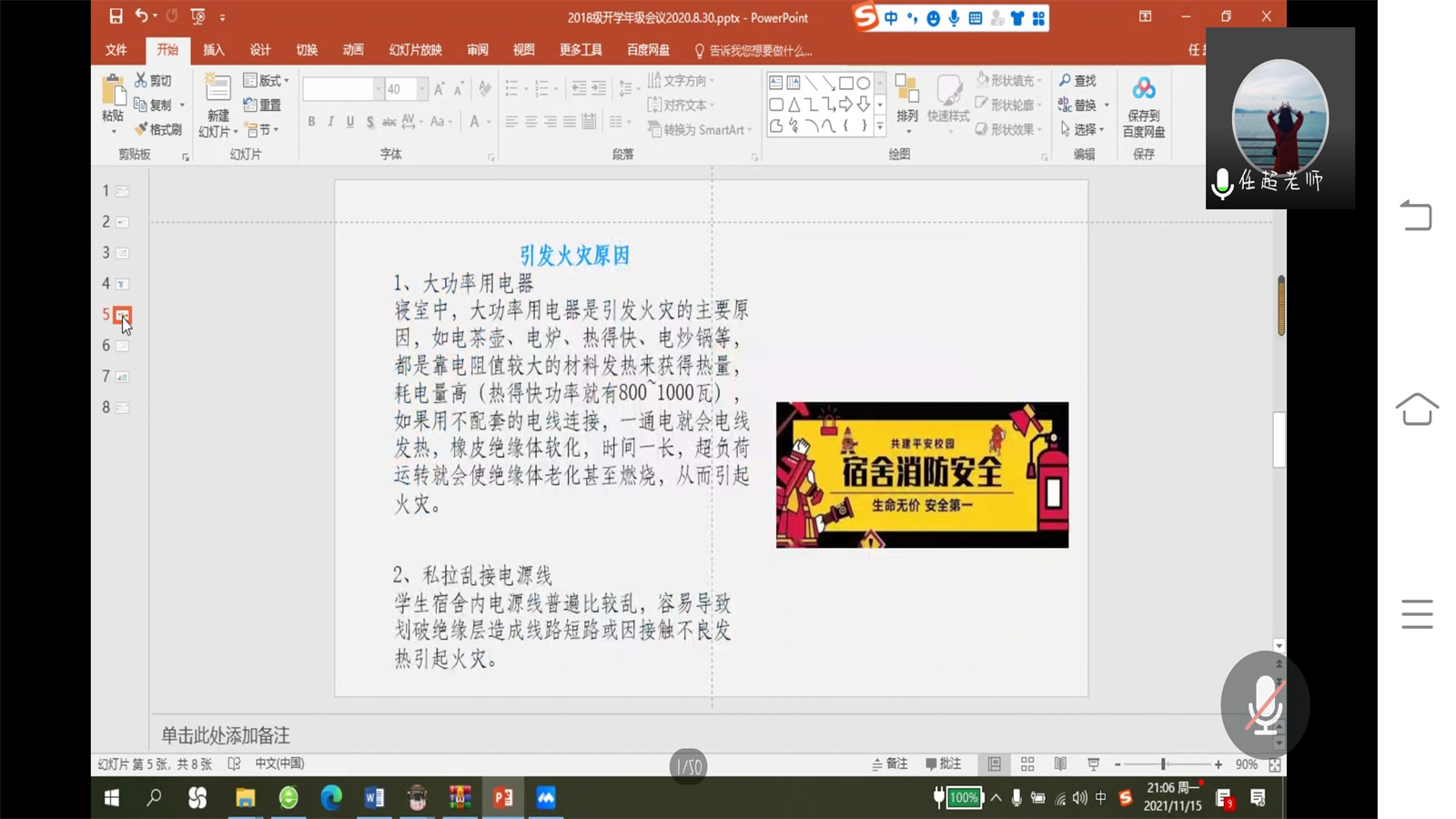Open Word from the taskbar
Image resolution: width=1456 pixels, height=819 pixels.
coord(374,798)
